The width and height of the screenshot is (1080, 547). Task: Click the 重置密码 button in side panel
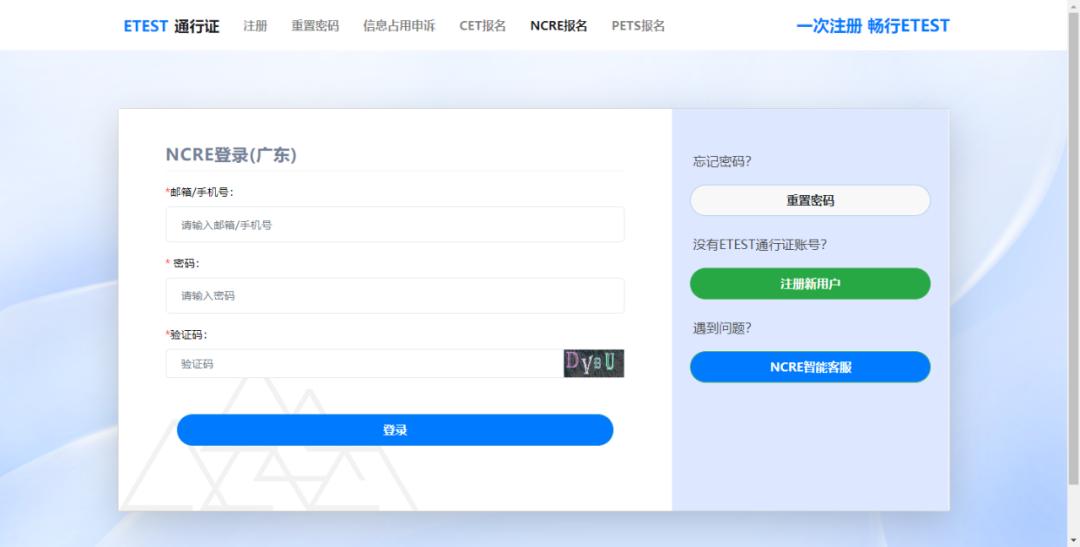tap(810, 200)
